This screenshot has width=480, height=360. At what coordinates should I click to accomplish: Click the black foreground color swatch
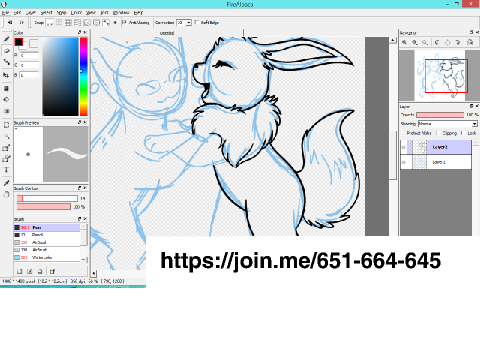tap(19, 42)
